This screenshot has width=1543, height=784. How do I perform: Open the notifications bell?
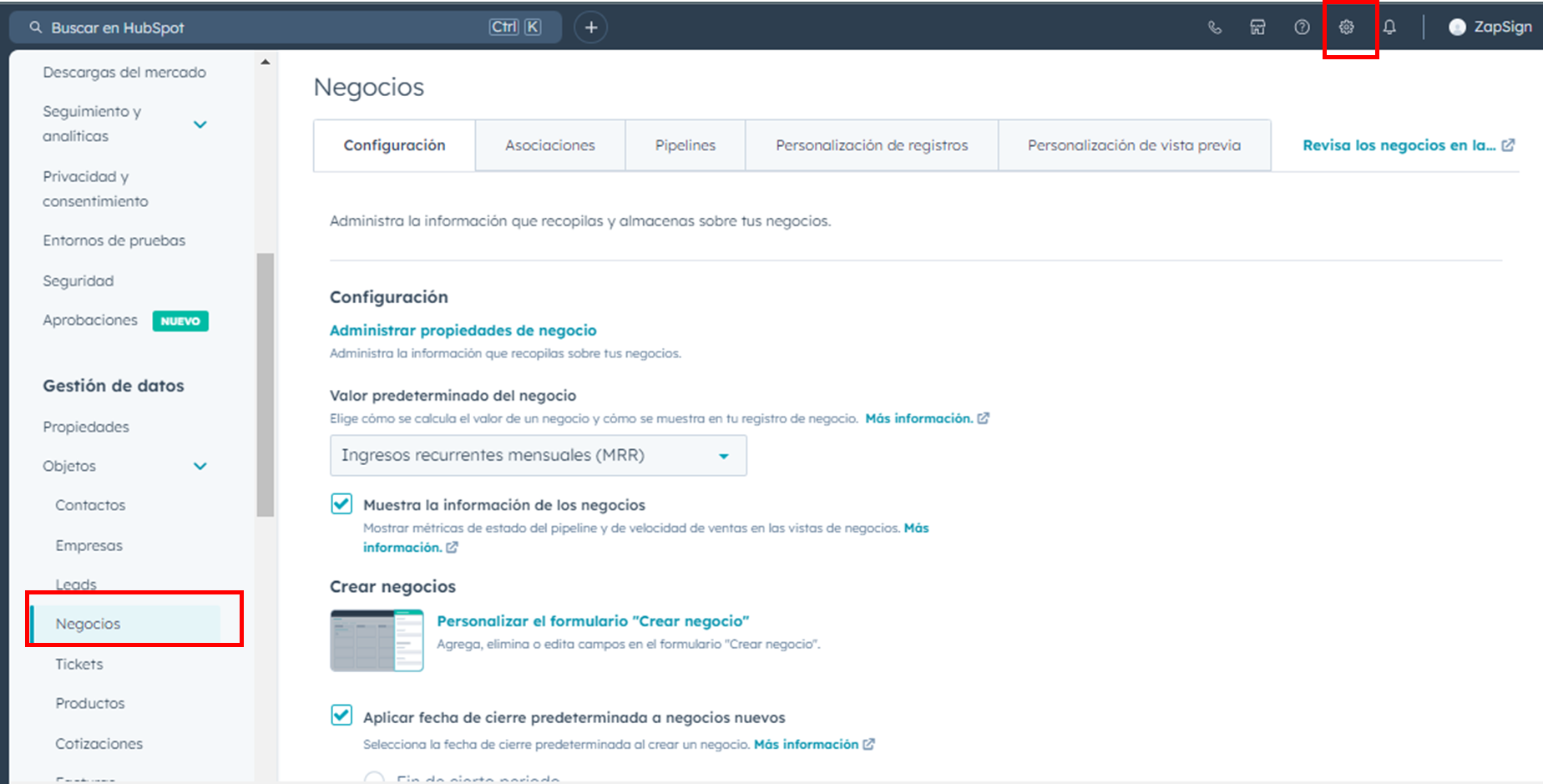1390,27
